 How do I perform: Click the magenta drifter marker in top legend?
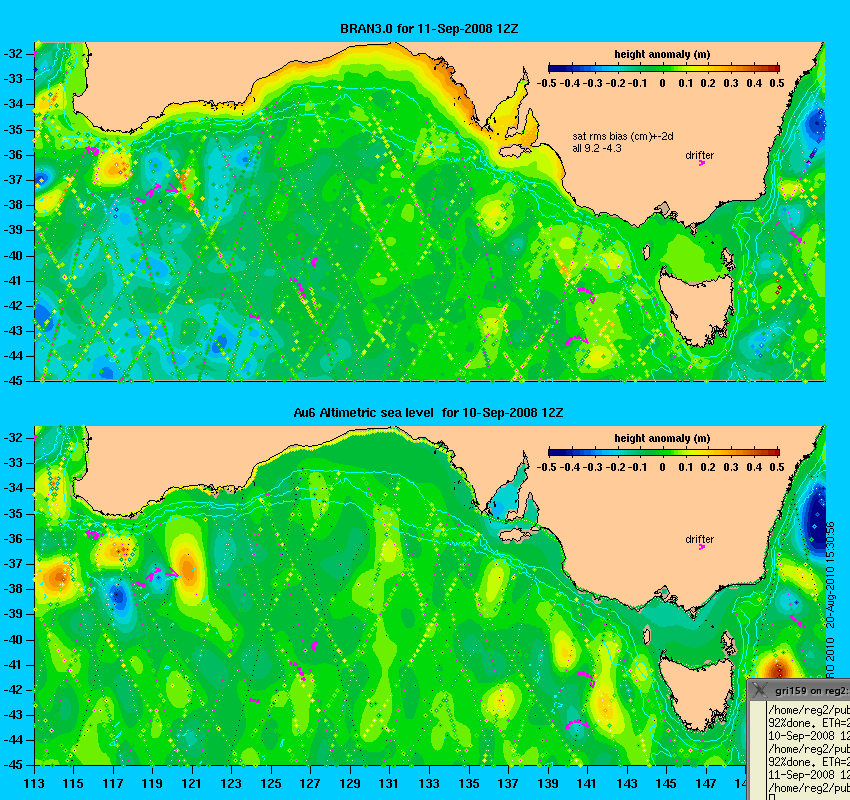click(x=701, y=163)
